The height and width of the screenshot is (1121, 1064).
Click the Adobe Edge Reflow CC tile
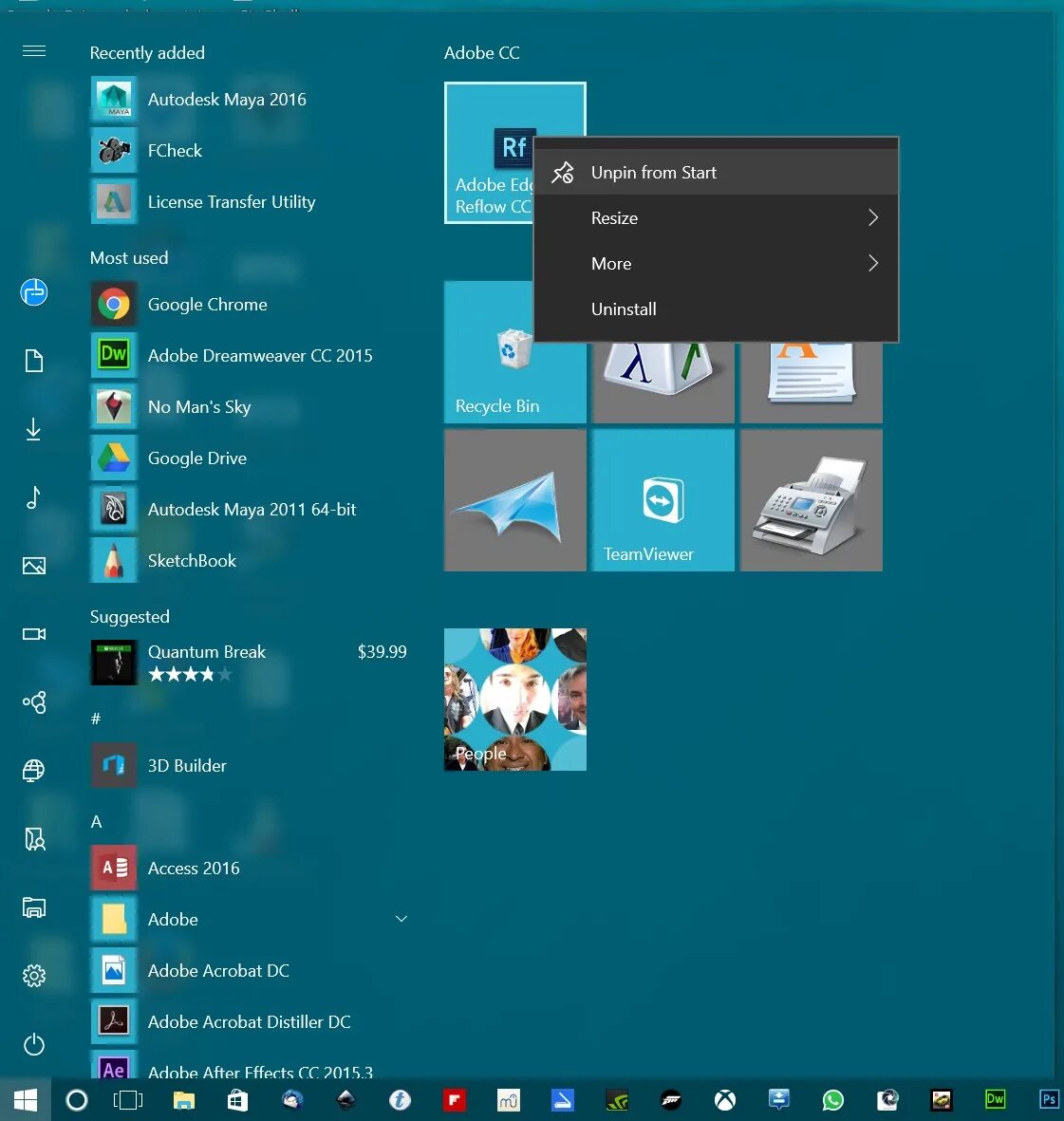(489, 153)
